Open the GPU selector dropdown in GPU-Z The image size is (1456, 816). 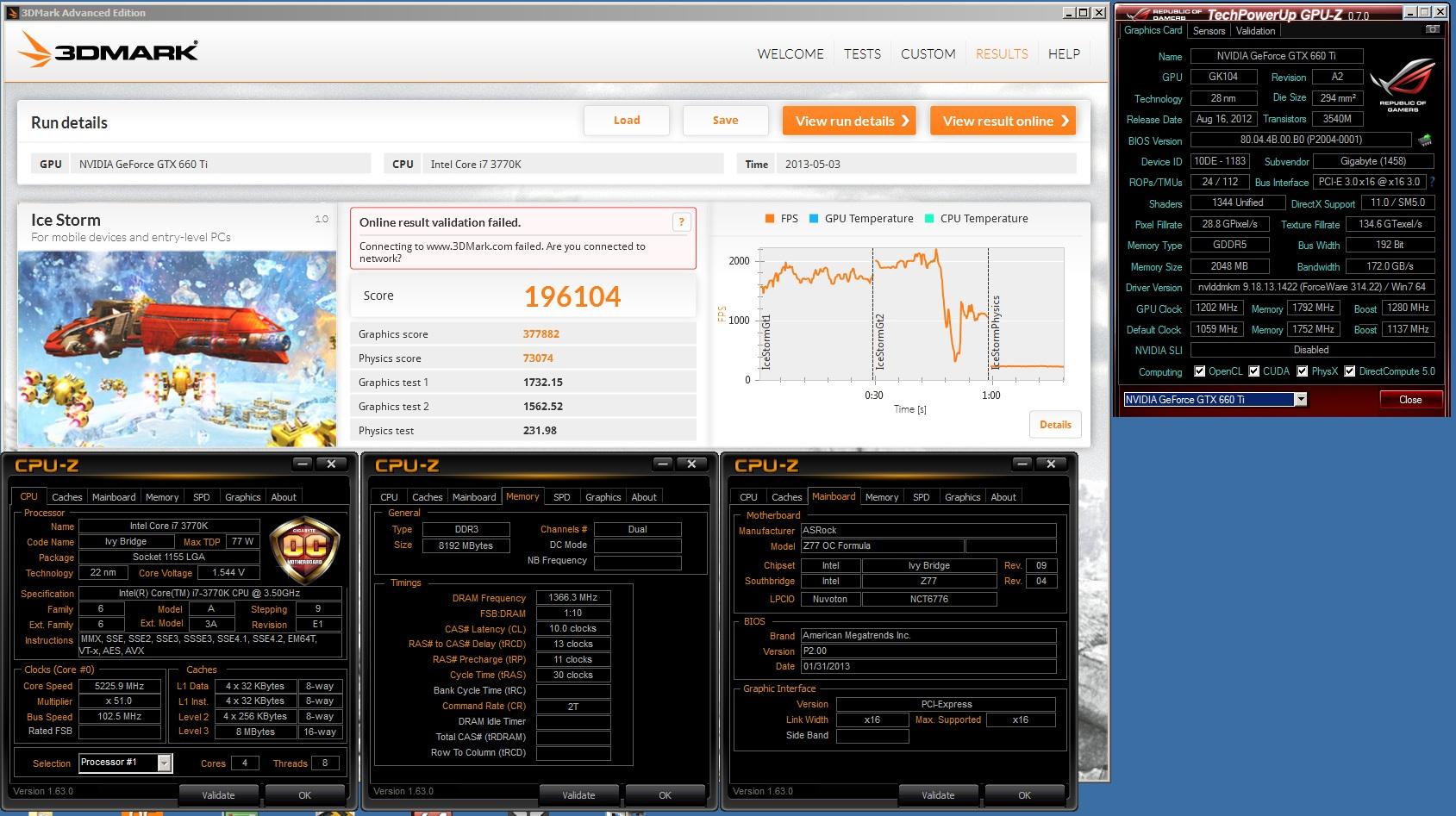coord(1301,399)
